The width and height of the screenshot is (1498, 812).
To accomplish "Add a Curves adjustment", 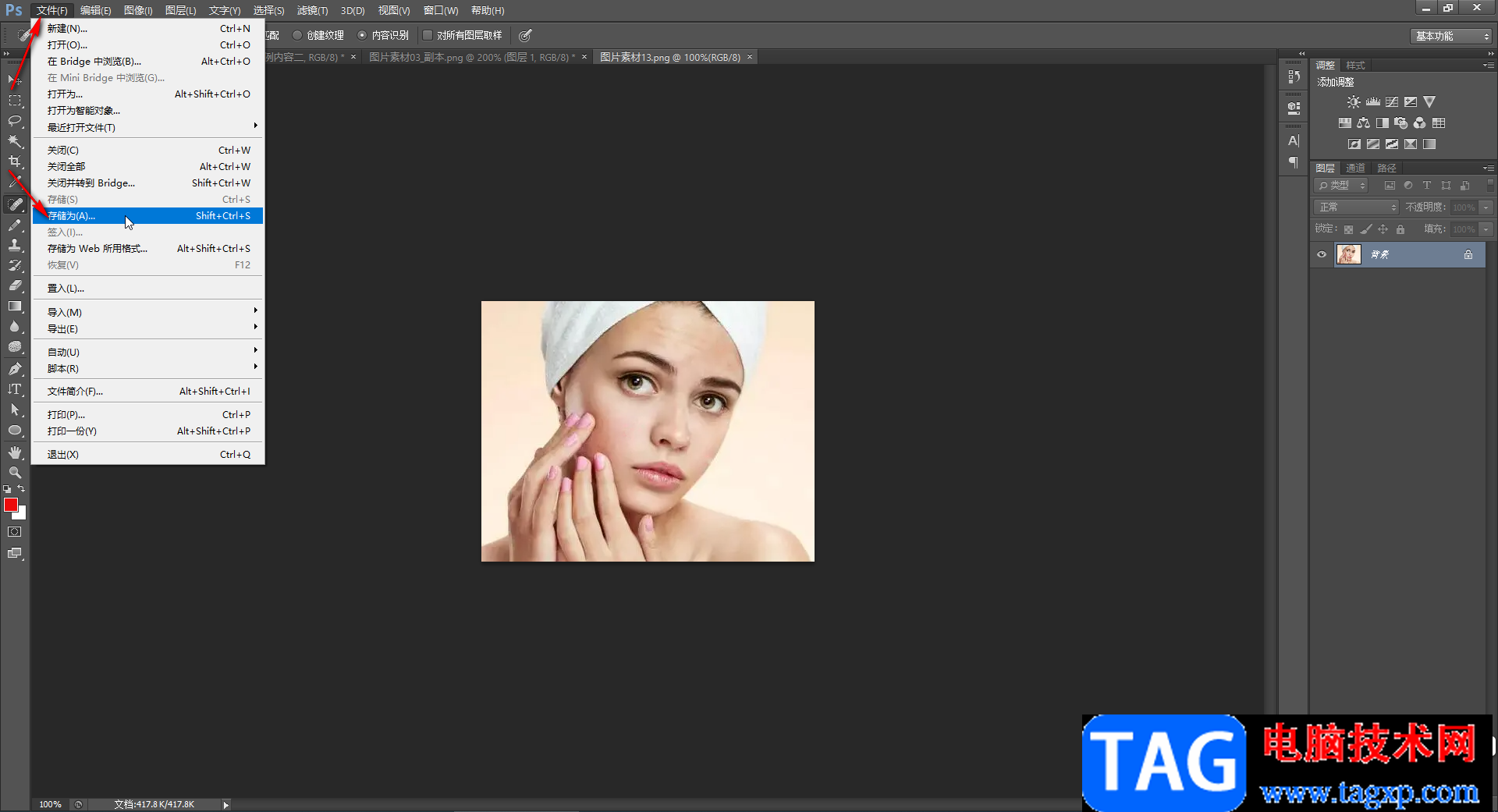I will (x=1392, y=102).
